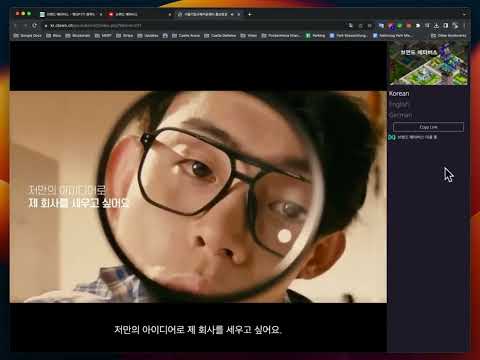Click the video frame with the magnifying glass
The width and height of the screenshot is (480, 360).
pyautogui.click(x=198, y=197)
